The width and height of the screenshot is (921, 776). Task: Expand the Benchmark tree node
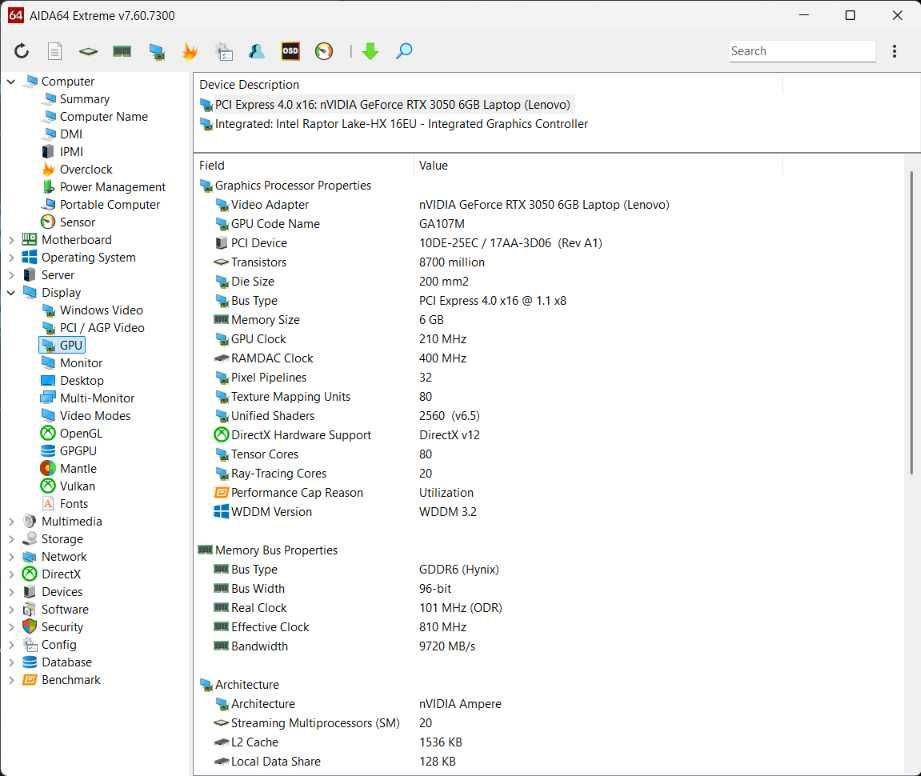click(x=11, y=680)
